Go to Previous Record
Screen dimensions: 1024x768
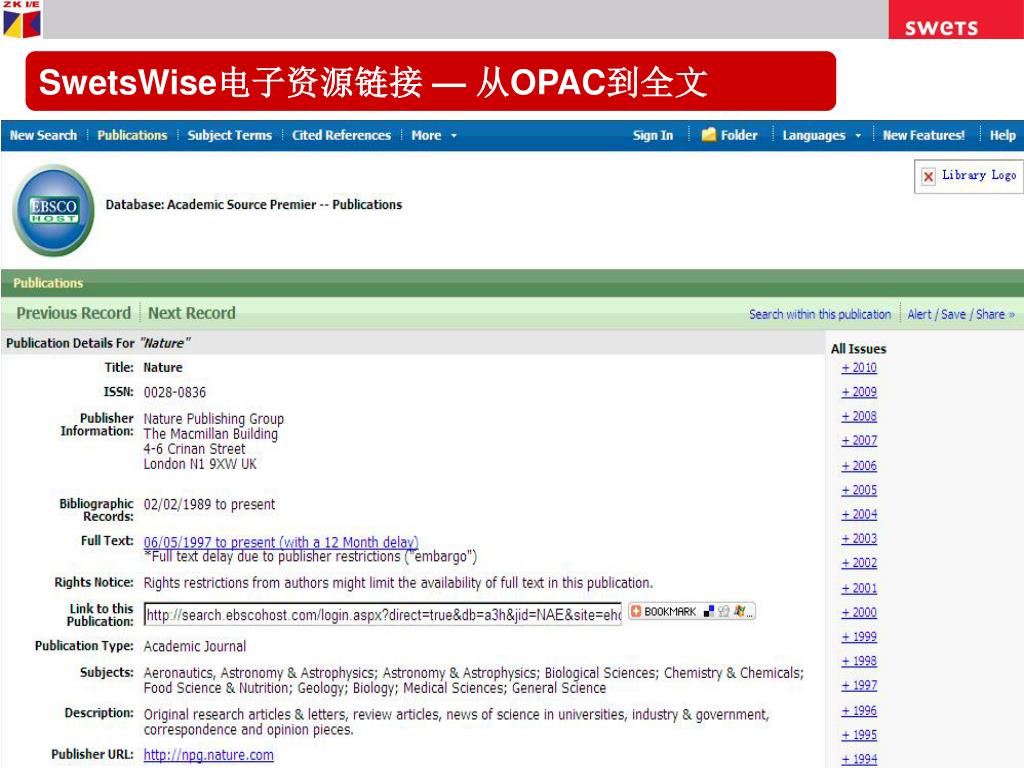[74, 313]
